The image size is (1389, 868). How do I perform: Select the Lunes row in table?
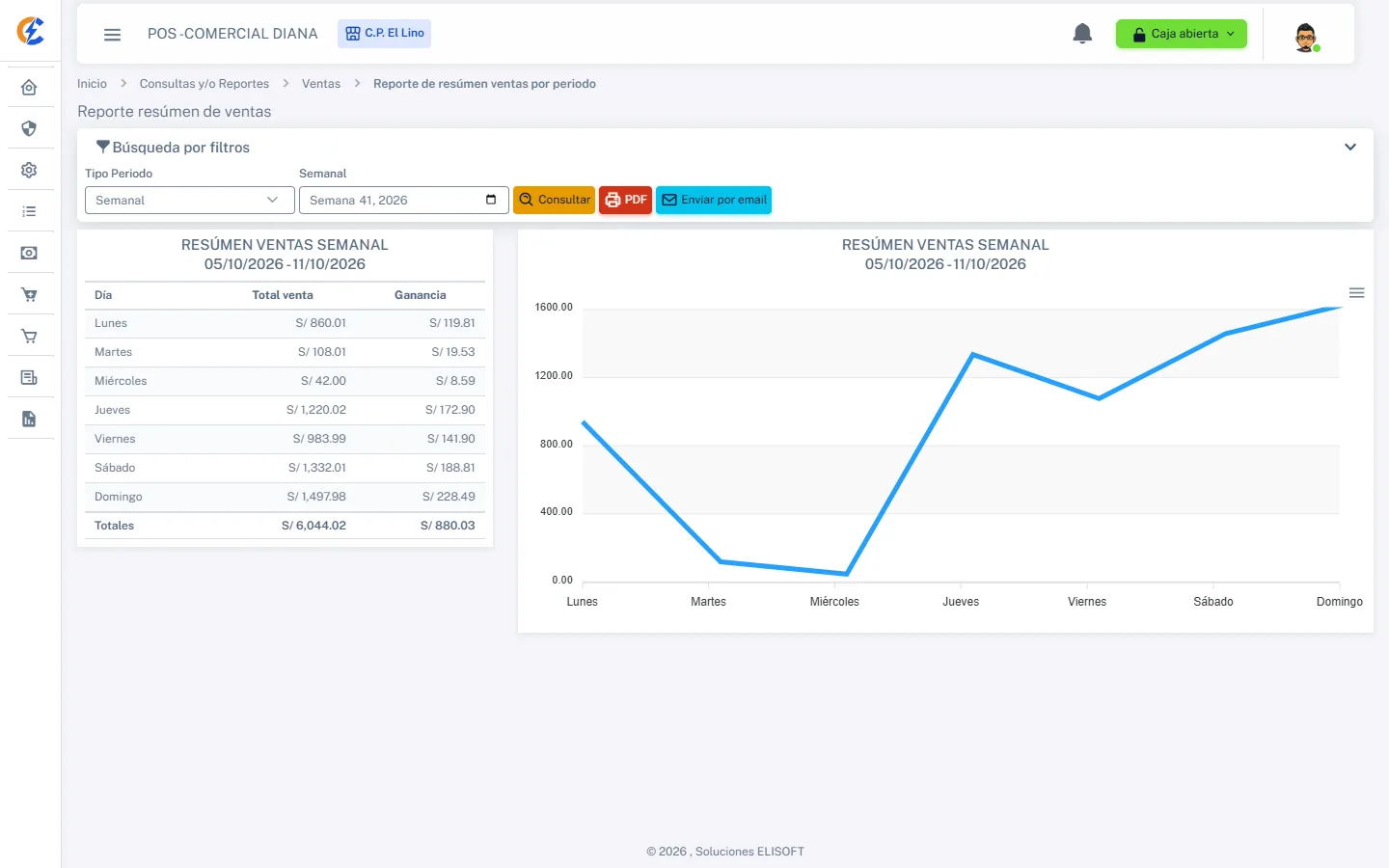(285, 323)
